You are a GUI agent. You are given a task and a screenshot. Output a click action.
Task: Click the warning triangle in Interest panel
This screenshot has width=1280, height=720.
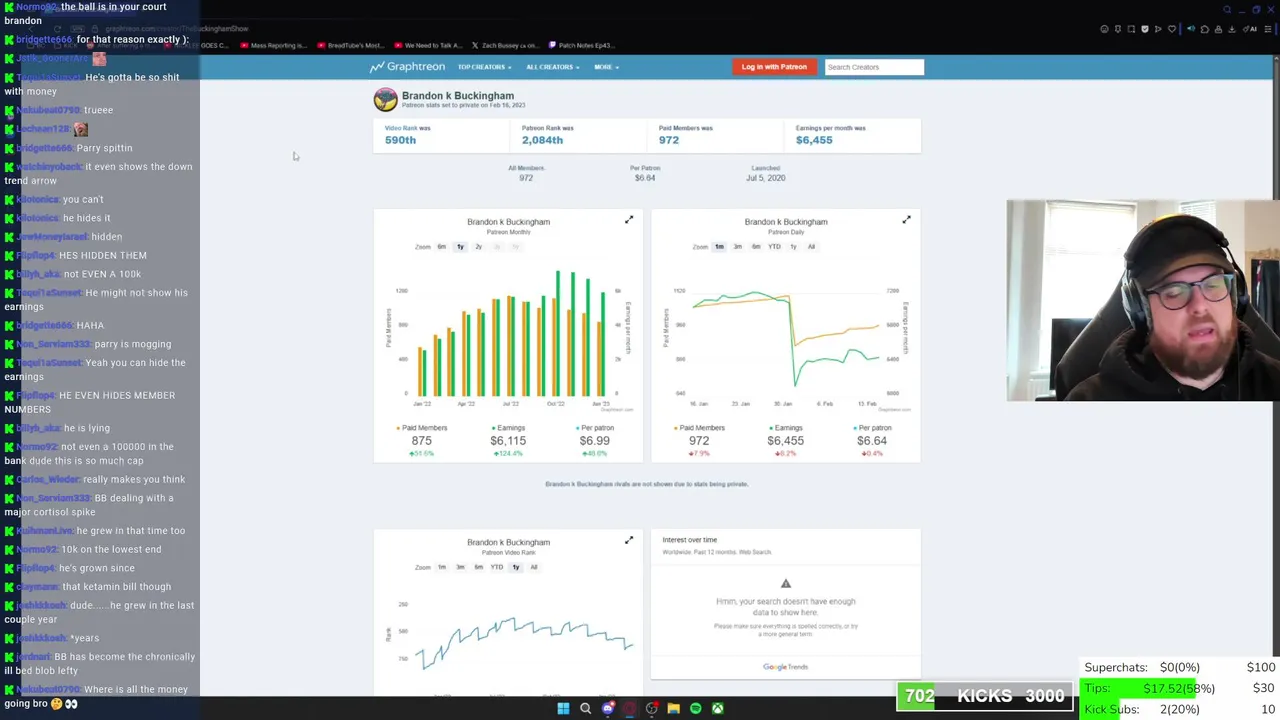pyautogui.click(x=785, y=584)
